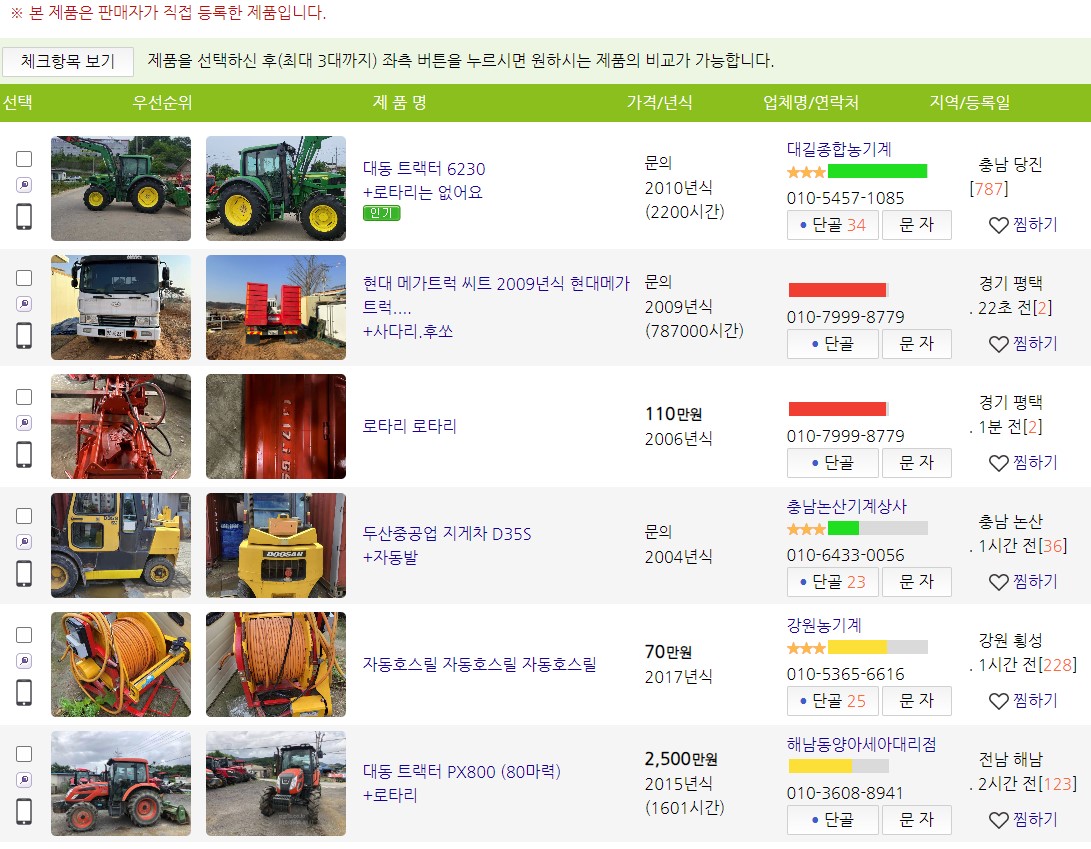Click 단골 25 button for 강원농기계
1091x849 pixels.
click(833, 701)
